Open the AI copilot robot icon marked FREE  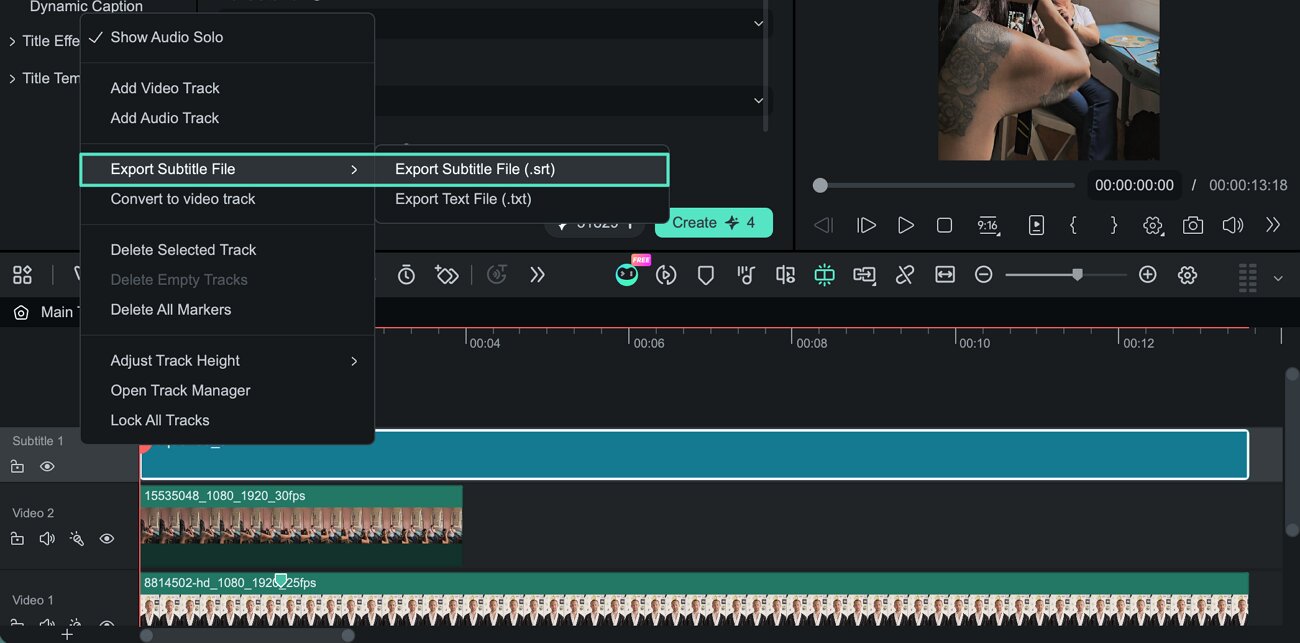coord(627,275)
